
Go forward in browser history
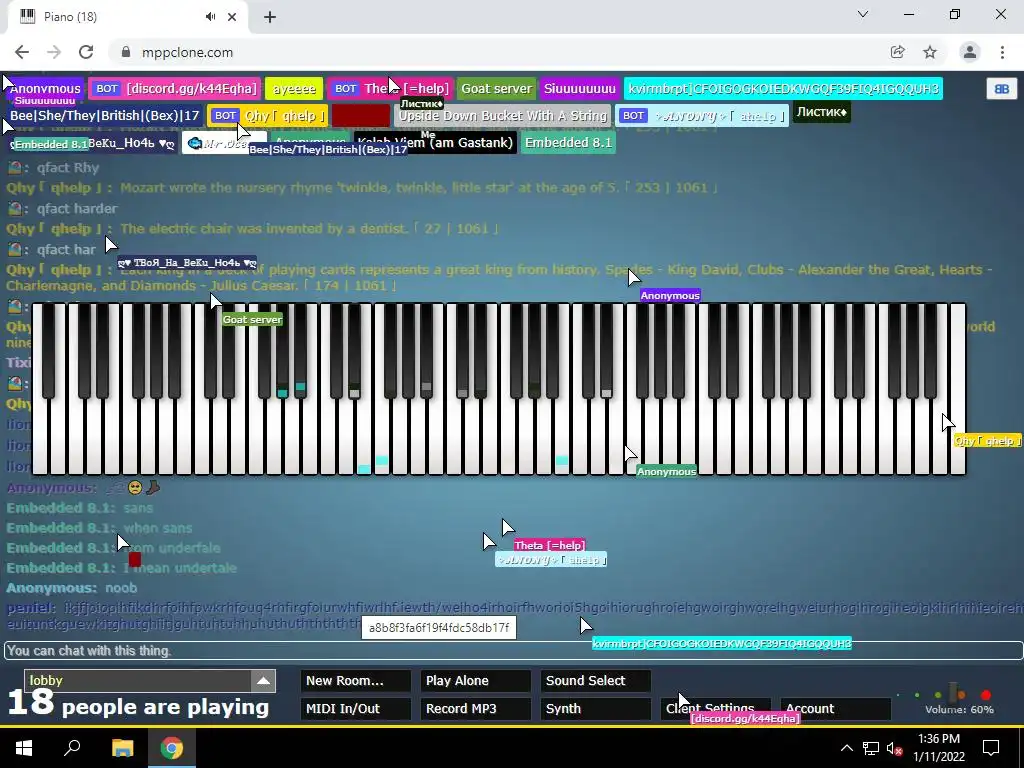tap(54, 52)
